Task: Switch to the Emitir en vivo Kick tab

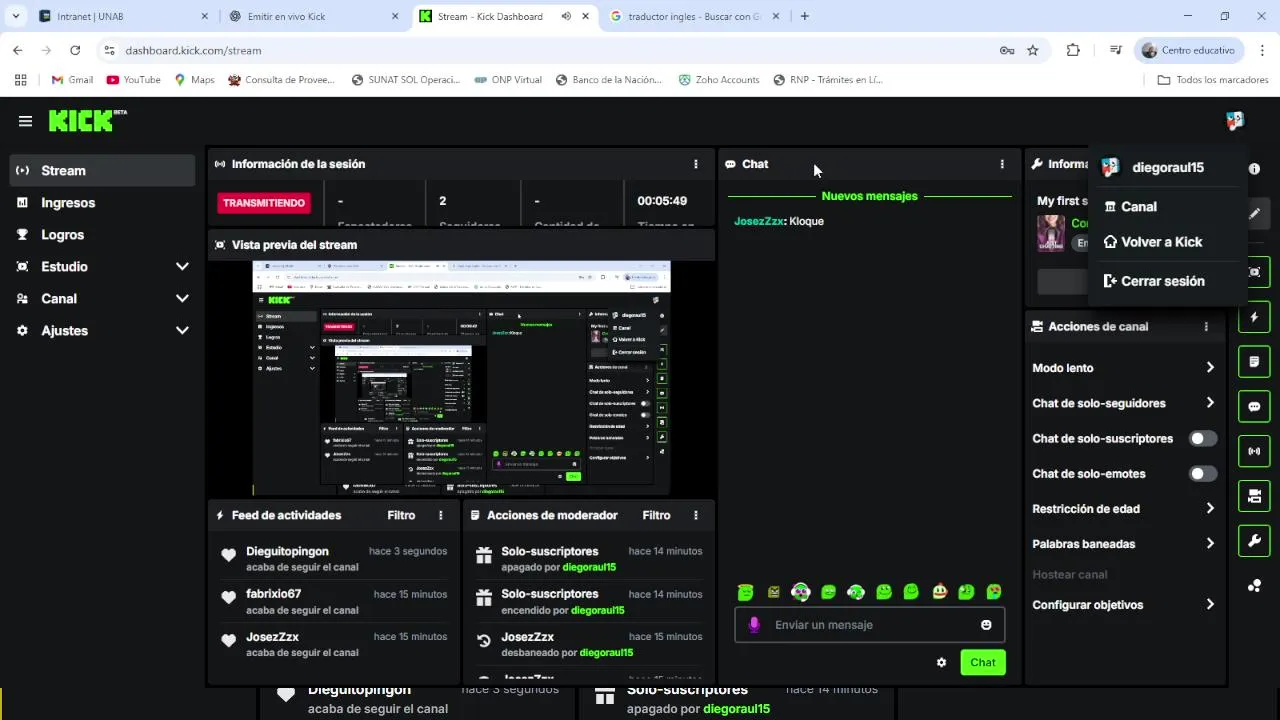Action: pyautogui.click(x=313, y=16)
